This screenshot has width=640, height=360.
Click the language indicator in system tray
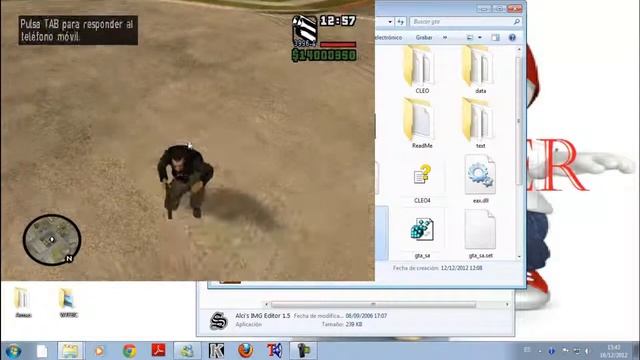click(527, 350)
